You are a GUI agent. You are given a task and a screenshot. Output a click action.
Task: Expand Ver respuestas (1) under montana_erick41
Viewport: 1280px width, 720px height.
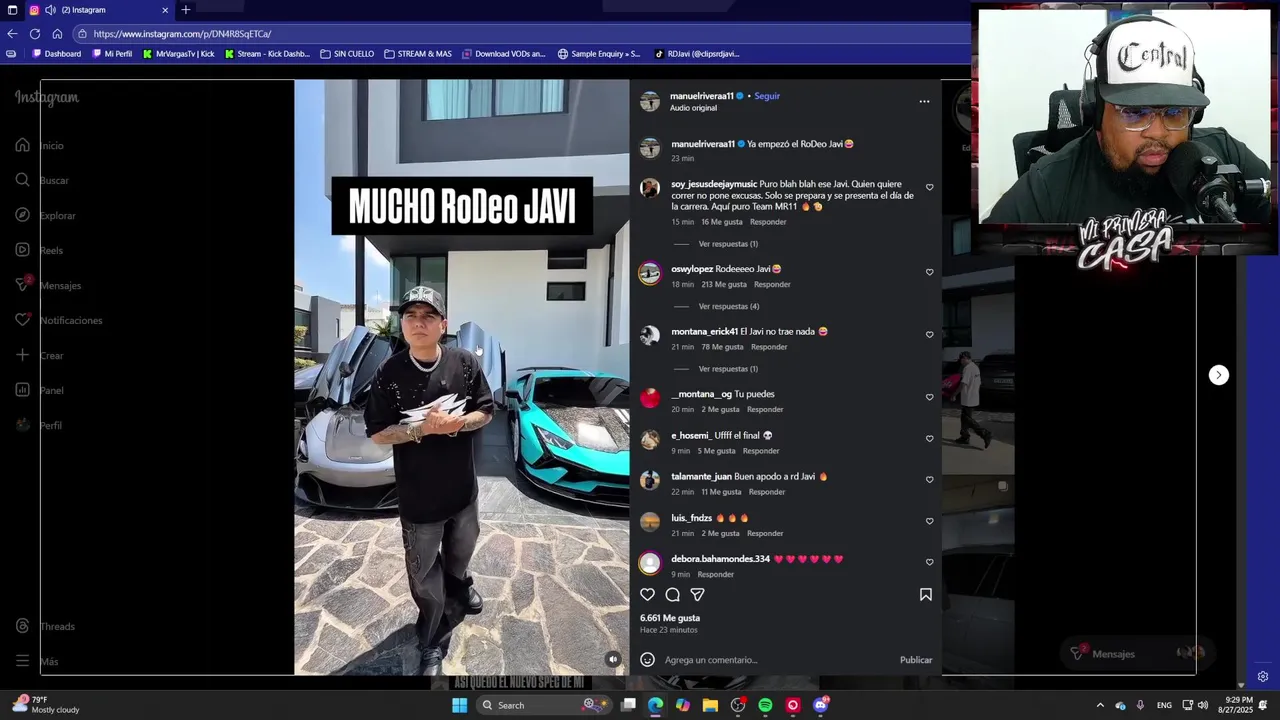(728, 369)
